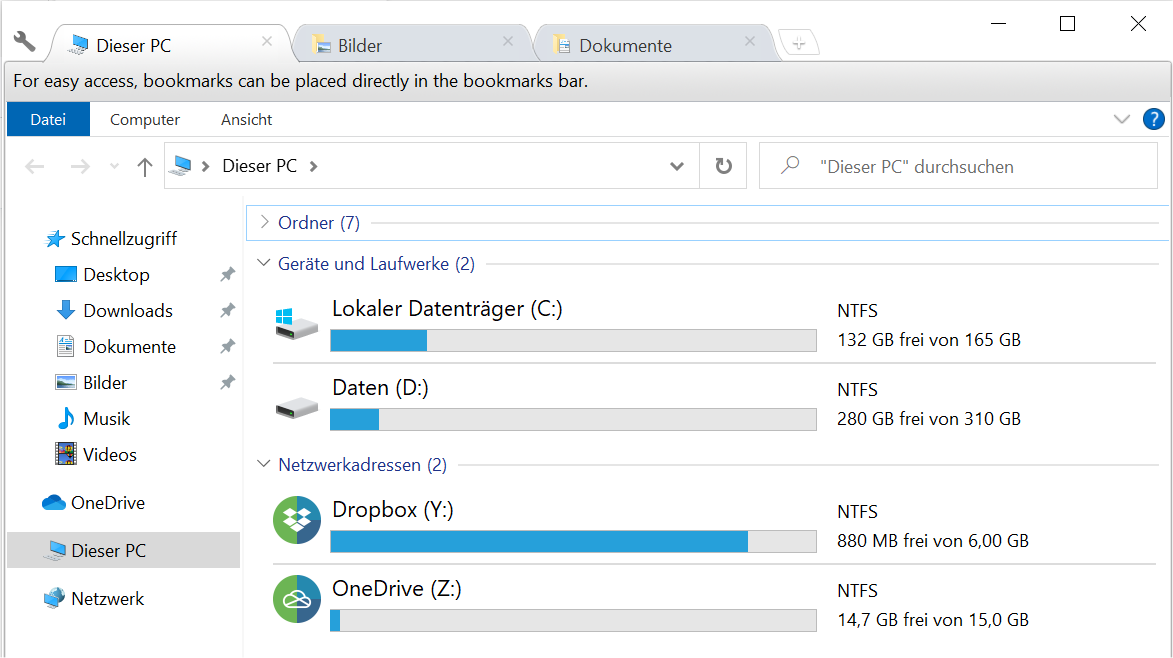Click the magnifier search icon
1173x658 pixels.
click(790, 165)
